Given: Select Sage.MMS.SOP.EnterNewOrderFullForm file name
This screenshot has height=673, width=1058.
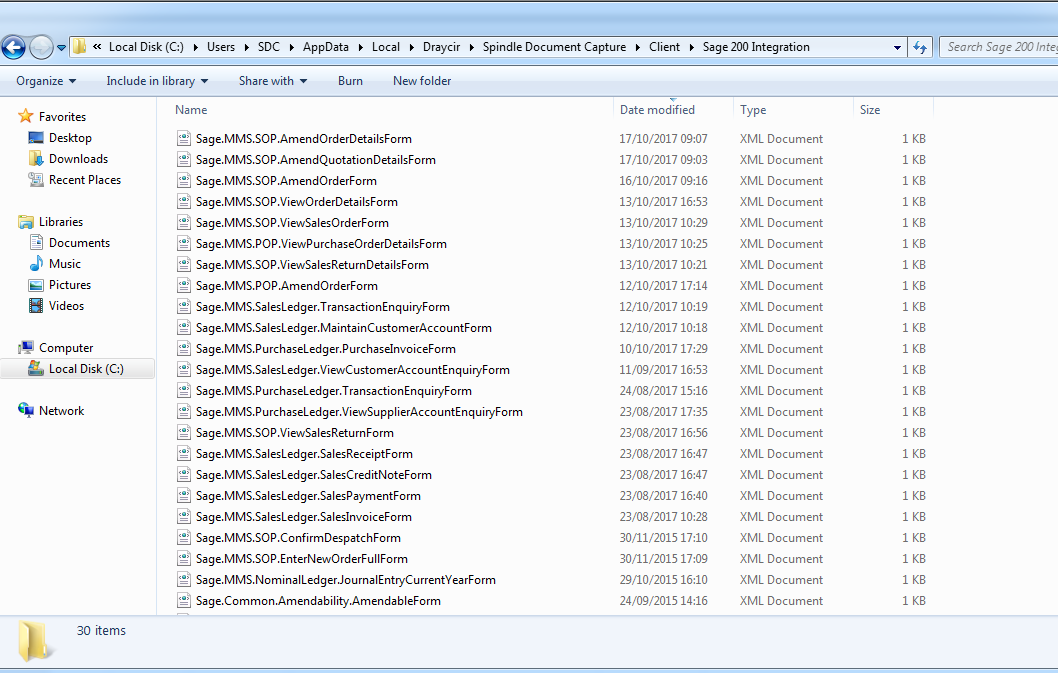Looking at the screenshot, I should tap(302, 559).
